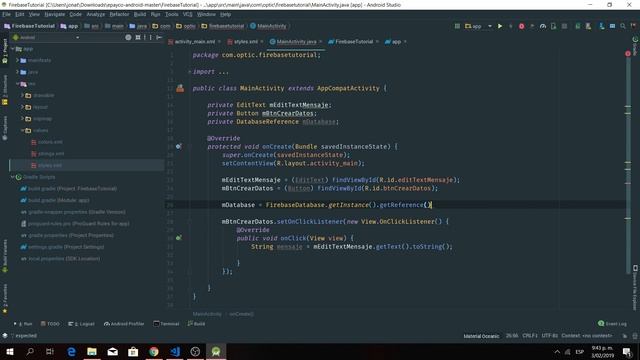
Task: Click the locate target icon in the Project panel header
Action: coord(128,37)
